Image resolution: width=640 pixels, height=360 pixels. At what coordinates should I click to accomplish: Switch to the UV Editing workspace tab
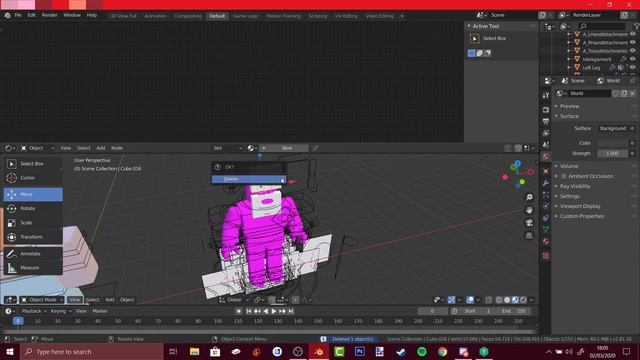(x=346, y=16)
